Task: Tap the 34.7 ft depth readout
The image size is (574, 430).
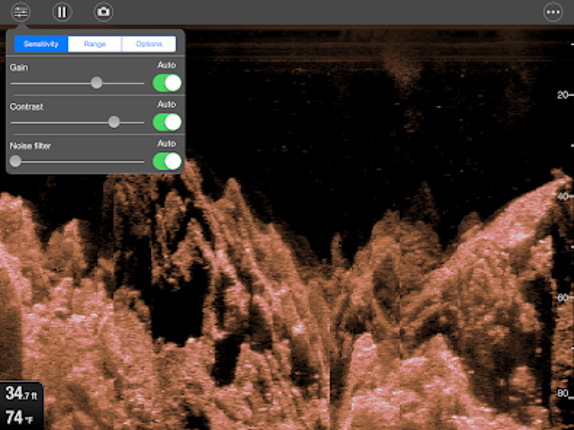Action: click(x=21, y=394)
